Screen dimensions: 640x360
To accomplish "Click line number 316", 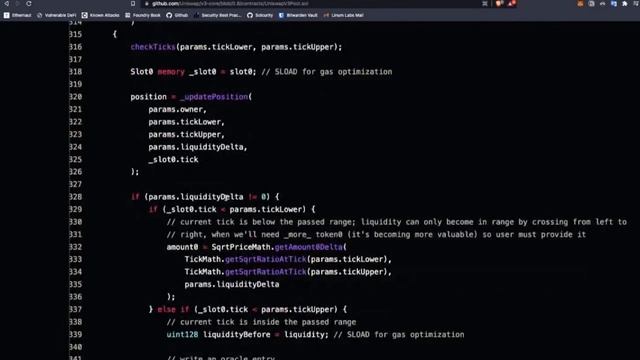I will click(x=76, y=47).
